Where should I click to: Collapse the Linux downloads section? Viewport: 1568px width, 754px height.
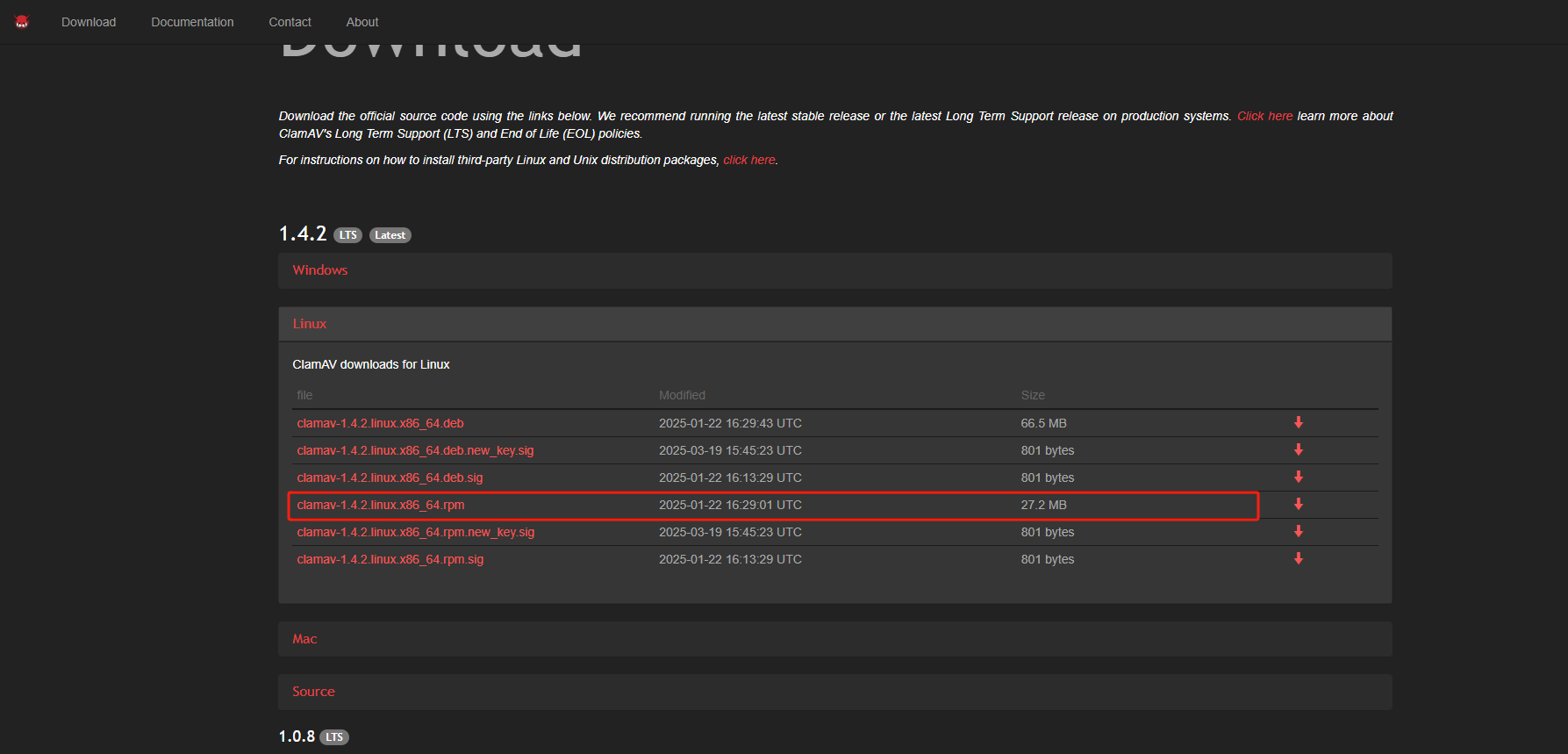point(835,324)
